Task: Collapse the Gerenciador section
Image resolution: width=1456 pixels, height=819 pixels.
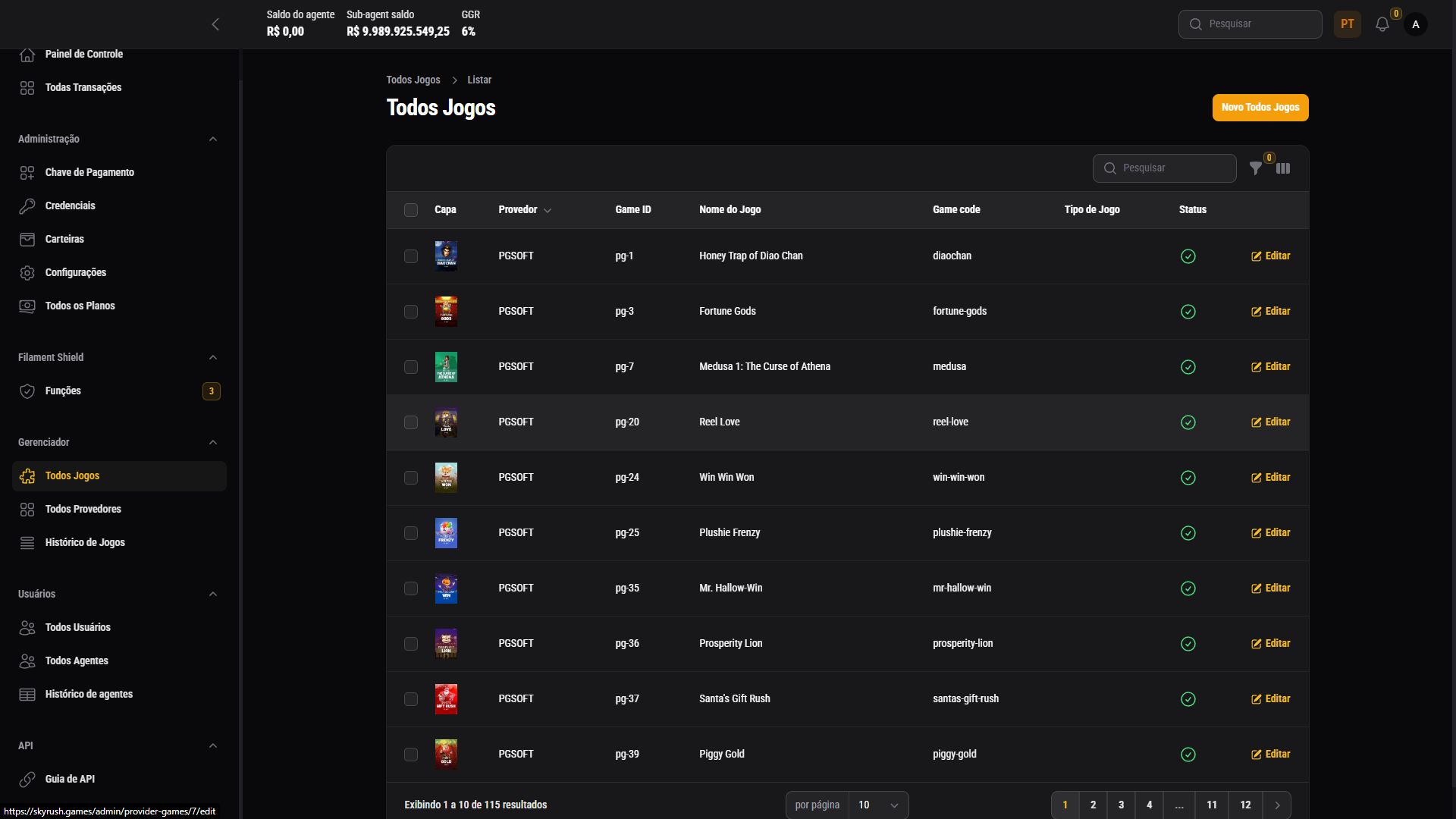Action: 213,443
